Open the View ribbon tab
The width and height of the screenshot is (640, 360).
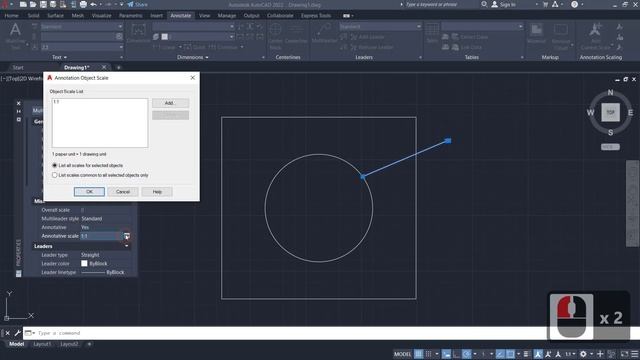coord(204,16)
